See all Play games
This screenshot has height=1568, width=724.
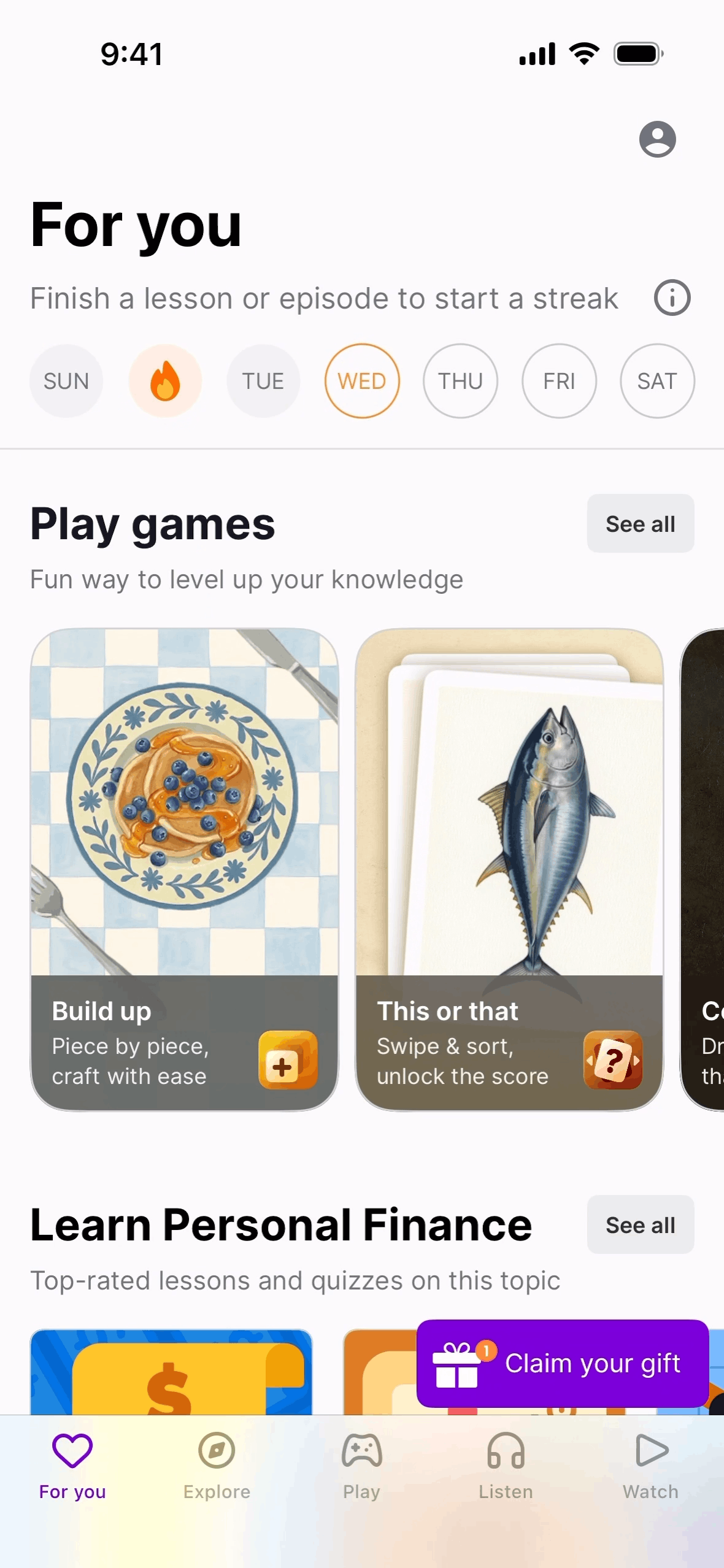(641, 524)
